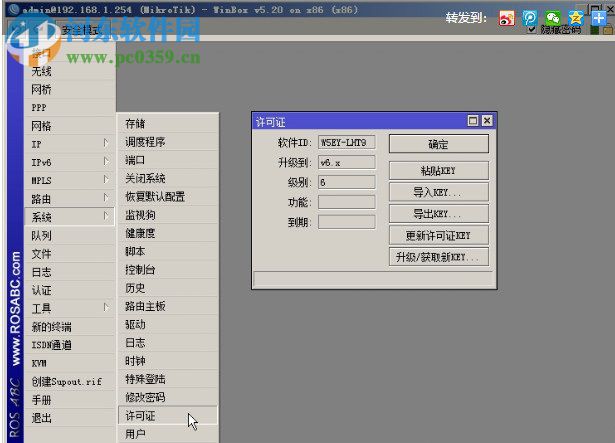Select 端口 in the submenu
Image resolution: width=615 pixels, height=443 pixels.
[167, 160]
